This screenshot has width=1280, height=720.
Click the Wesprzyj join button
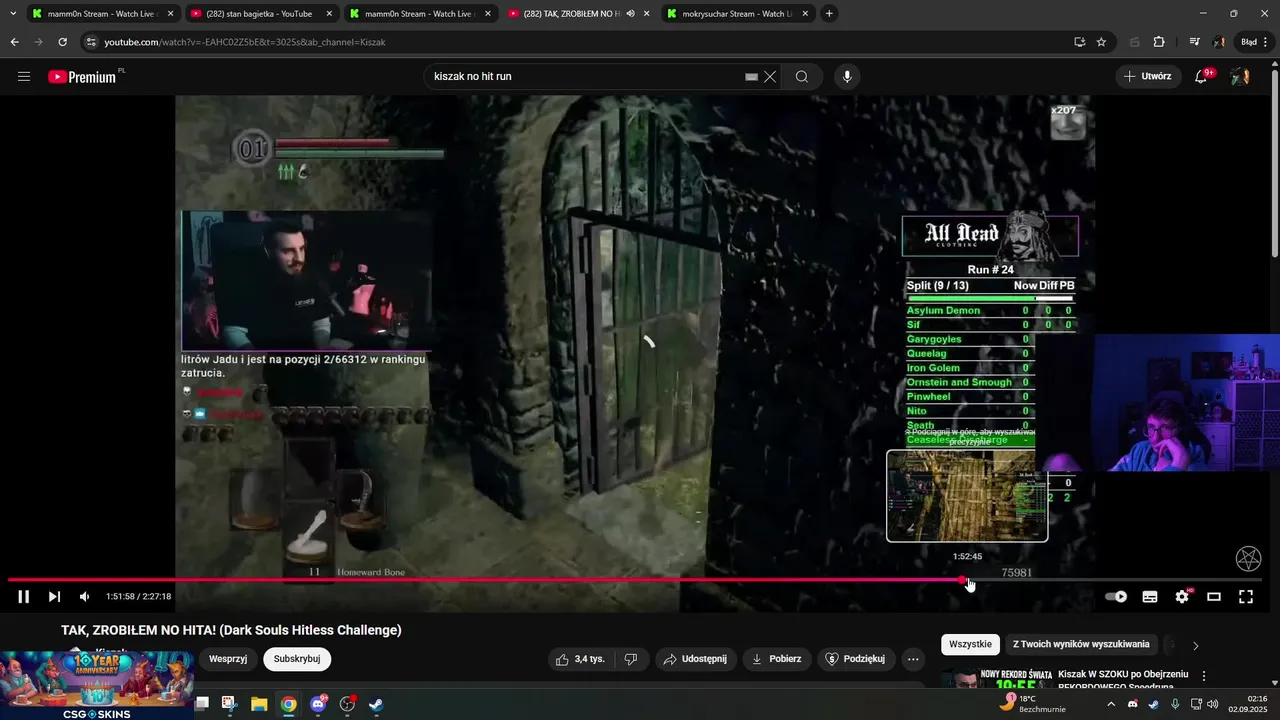pyautogui.click(x=228, y=659)
